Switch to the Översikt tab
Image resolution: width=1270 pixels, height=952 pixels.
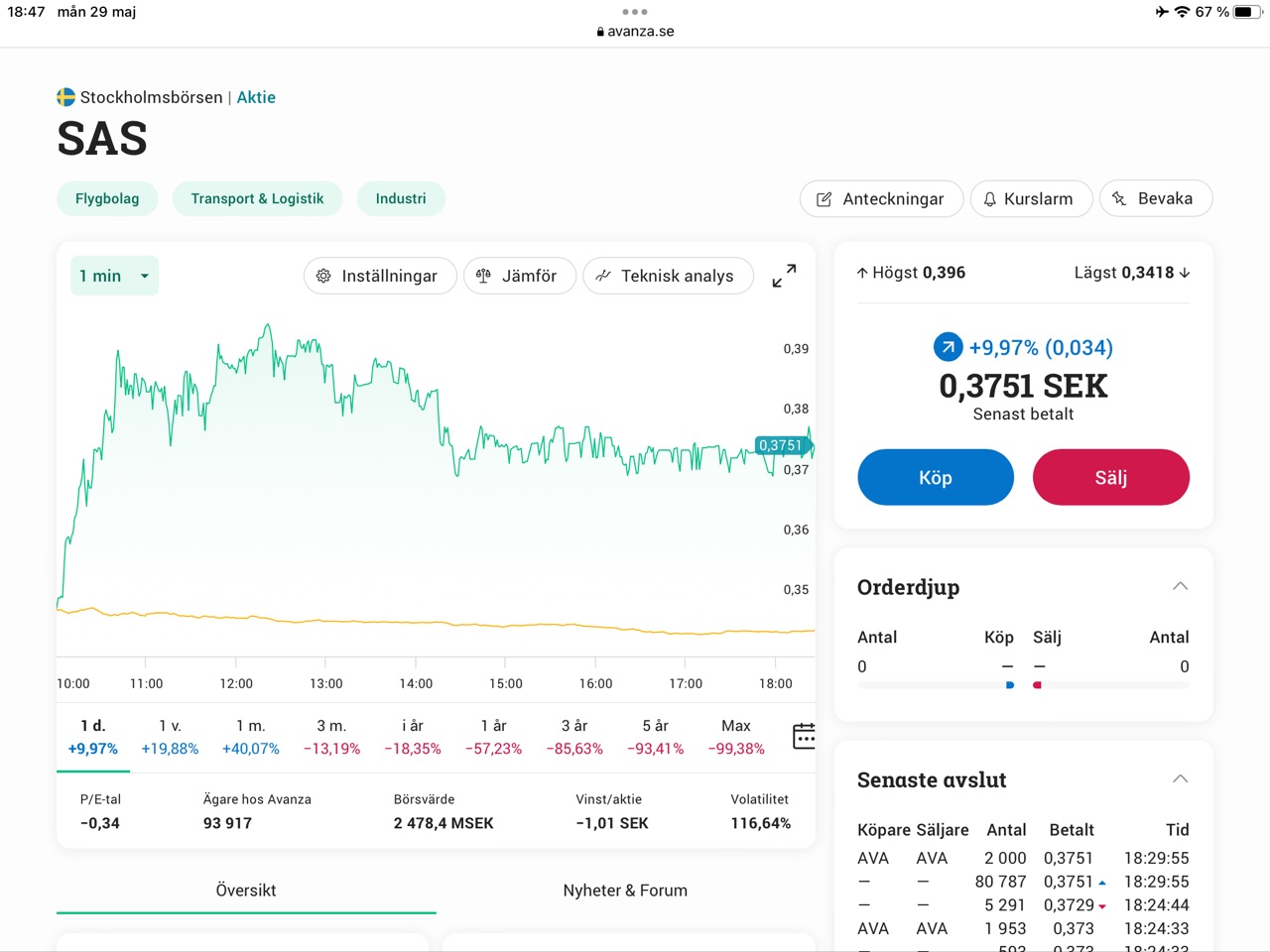coord(246,890)
